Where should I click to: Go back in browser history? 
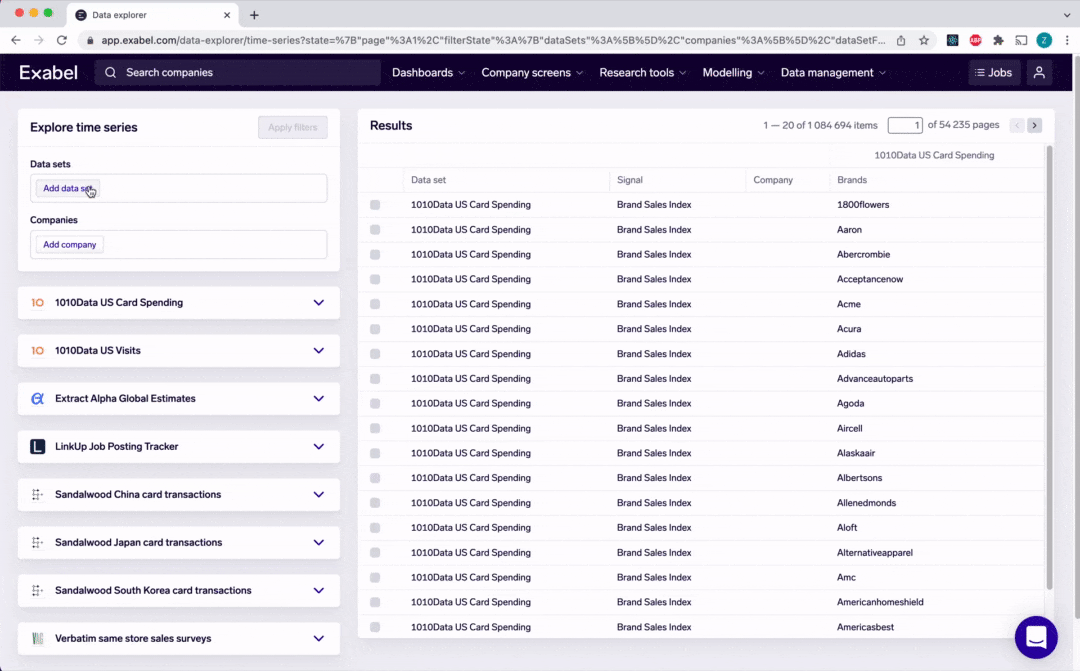[16, 40]
